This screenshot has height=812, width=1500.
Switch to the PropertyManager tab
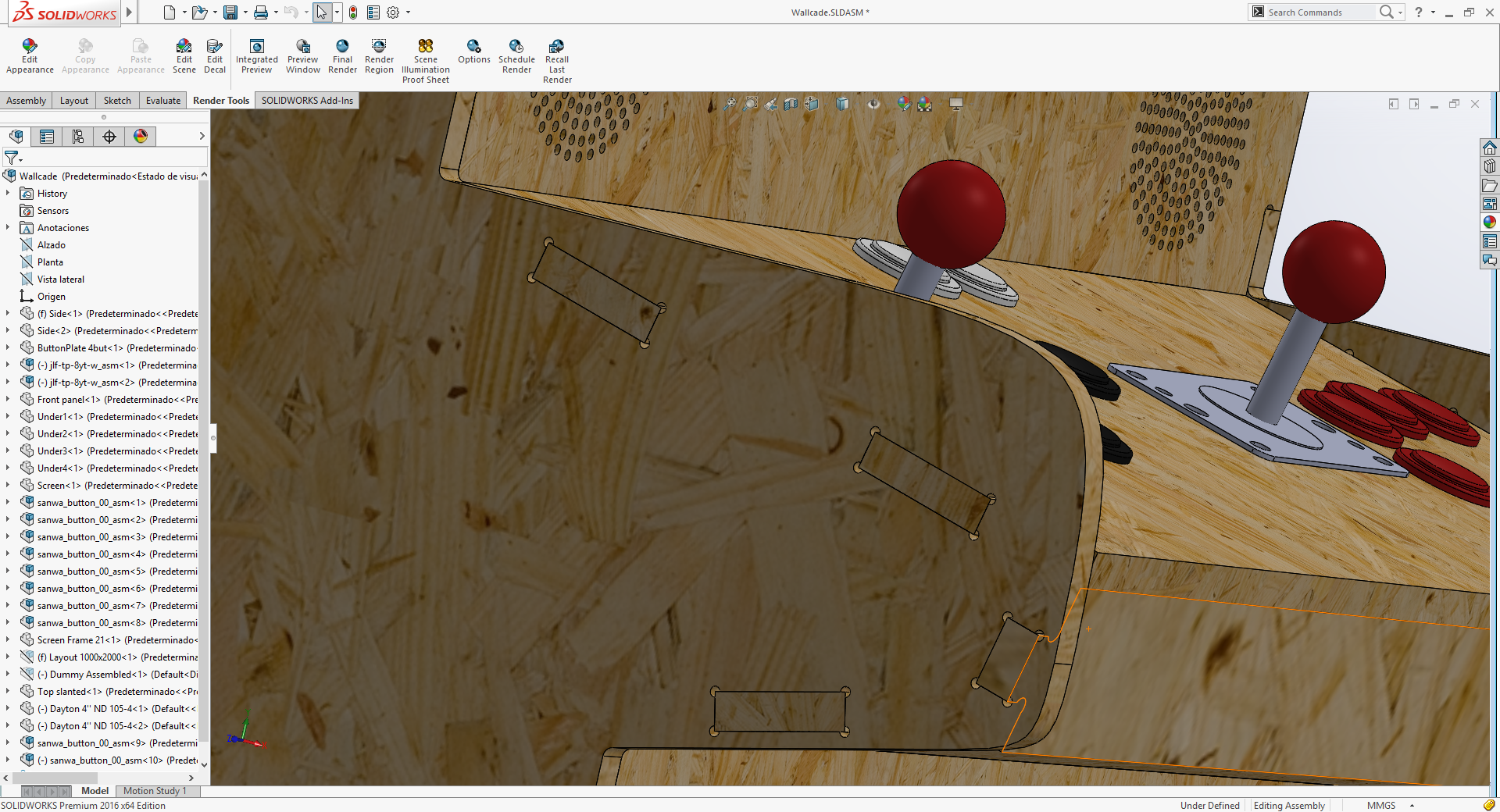click(47, 137)
